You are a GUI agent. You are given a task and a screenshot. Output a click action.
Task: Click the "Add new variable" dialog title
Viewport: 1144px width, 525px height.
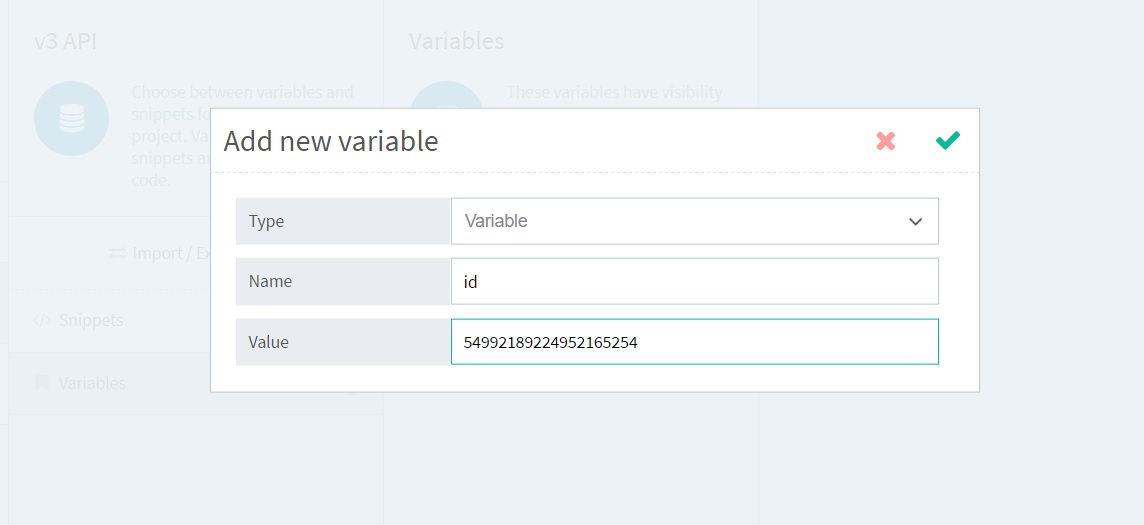[331, 141]
